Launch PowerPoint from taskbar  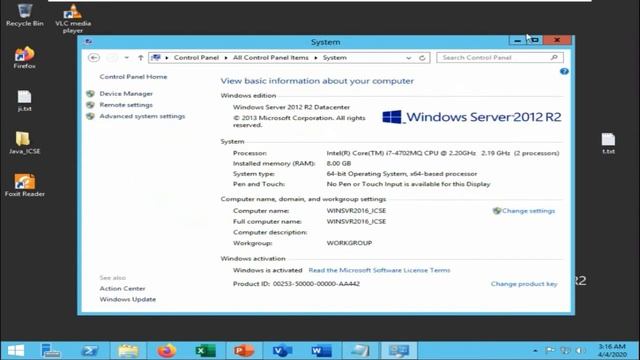click(244, 351)
